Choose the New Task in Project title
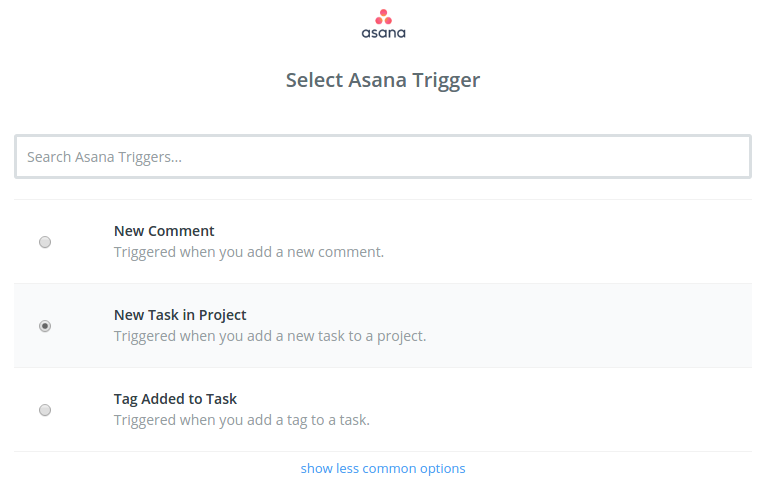The image size is (760, 491). tap(180, 315)
